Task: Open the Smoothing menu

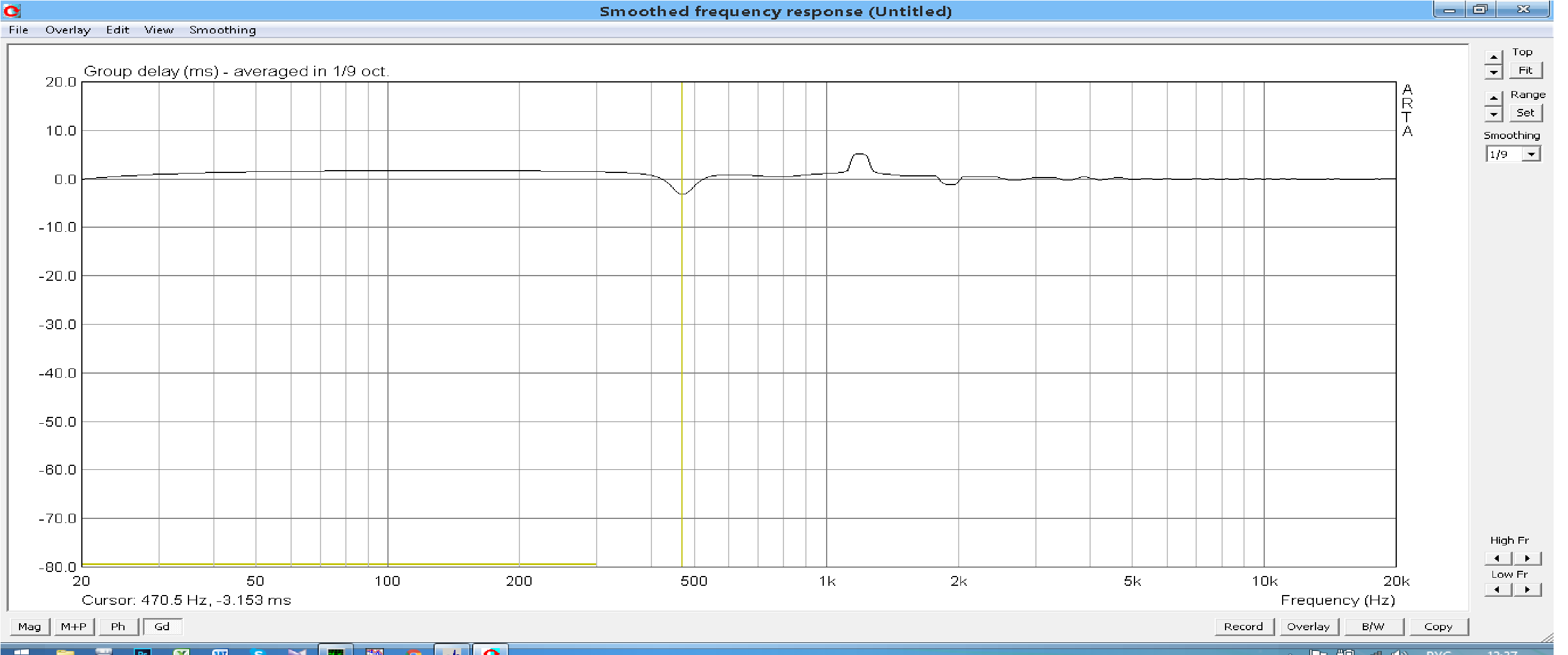Action: pos(222,30)
